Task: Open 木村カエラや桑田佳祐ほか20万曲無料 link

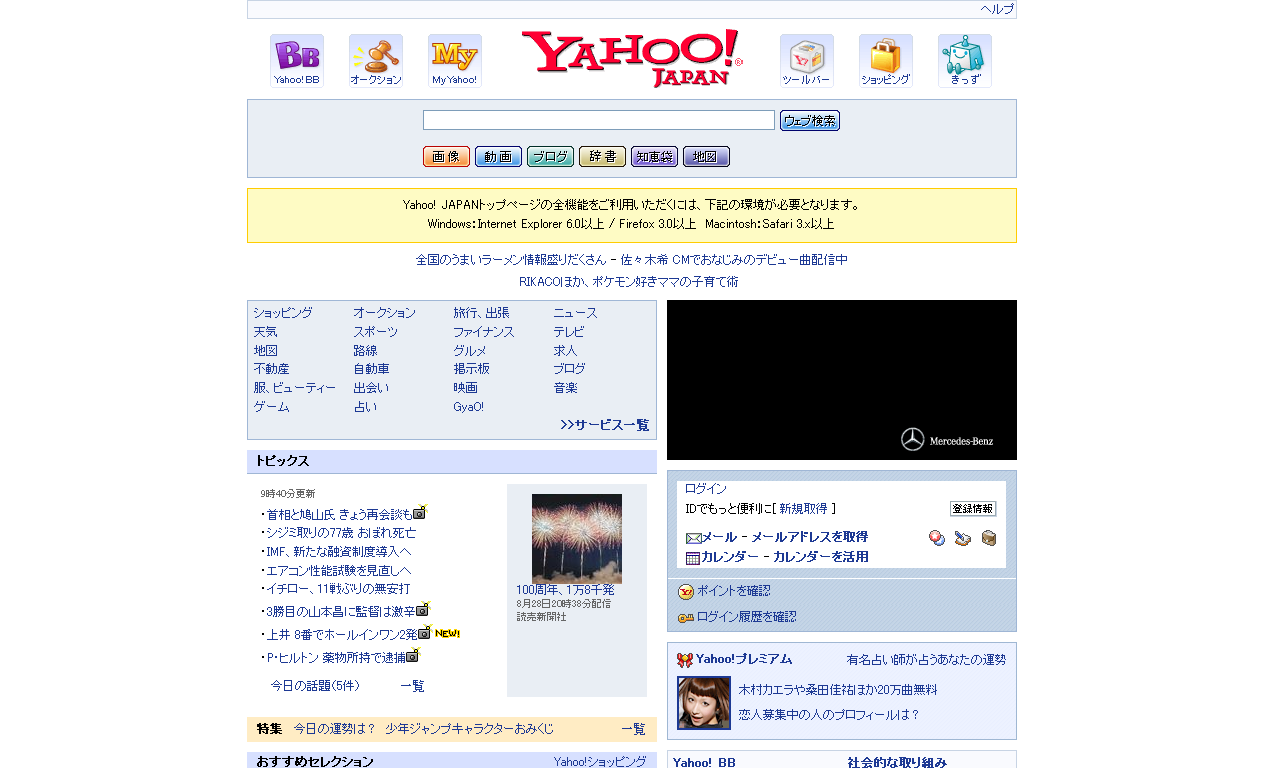Action: 838,690
